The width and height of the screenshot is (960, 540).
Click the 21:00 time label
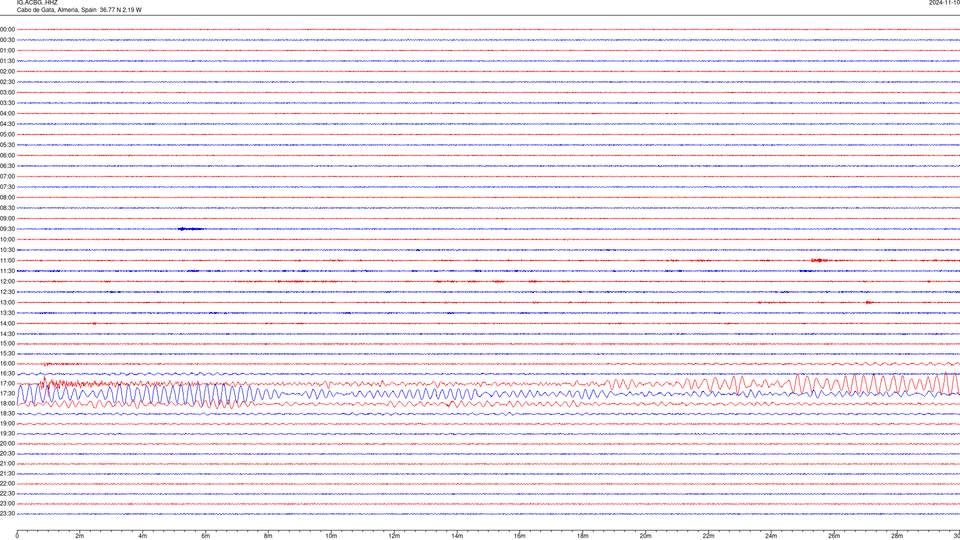coord(7,463)
